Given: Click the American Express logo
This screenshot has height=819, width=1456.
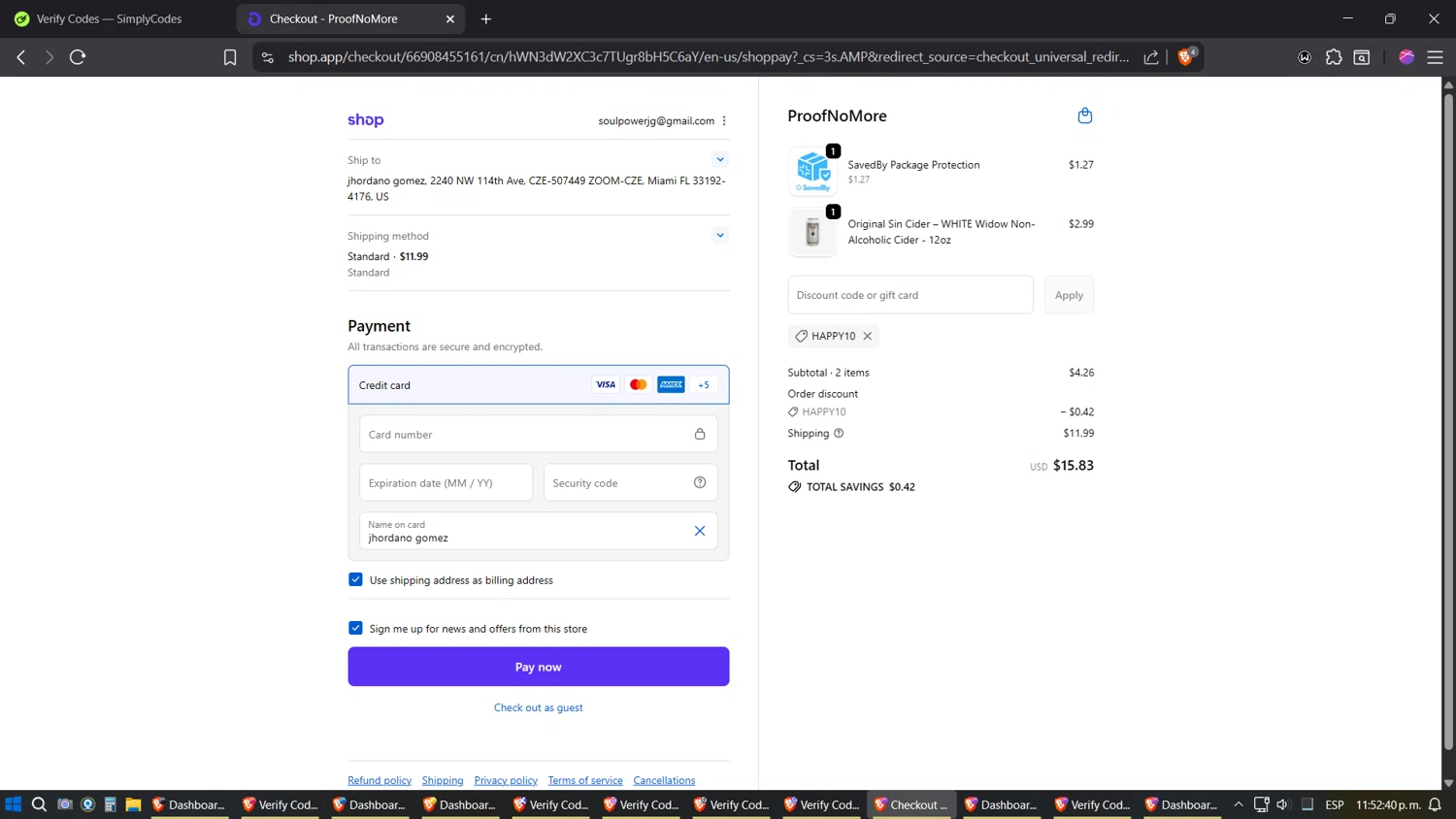Looking at the screenshot, I should (x=671, y=384).
